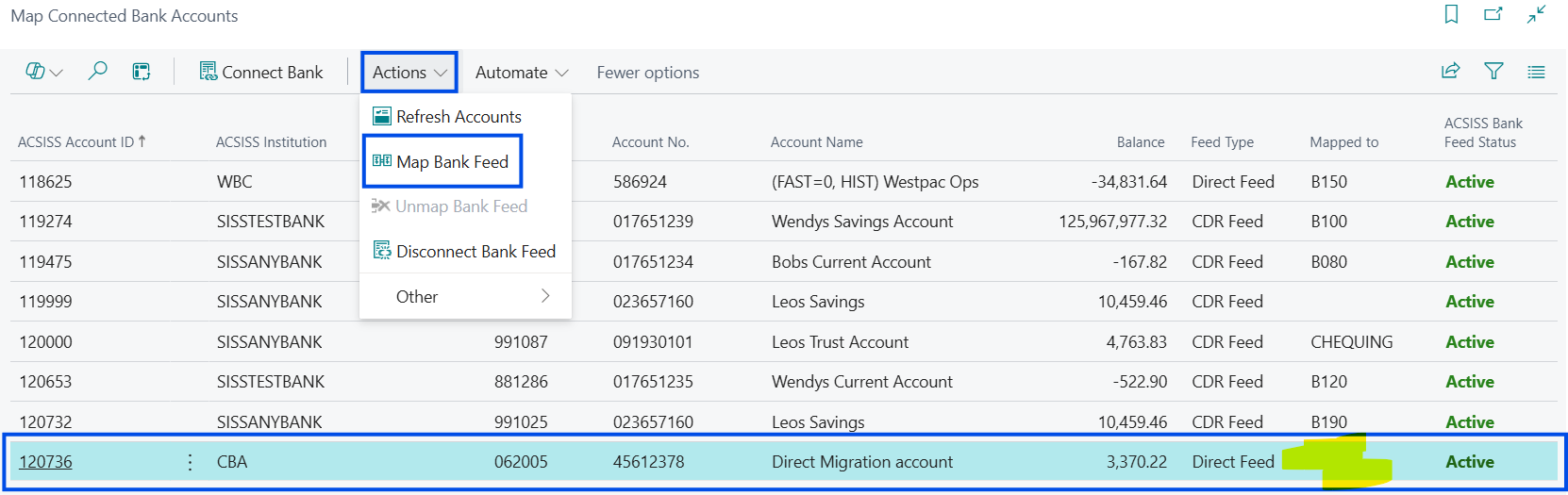Viewport: 1568px width, 495px height.
Task: Open the Actions dropdown menu
Action: [409, 73]
